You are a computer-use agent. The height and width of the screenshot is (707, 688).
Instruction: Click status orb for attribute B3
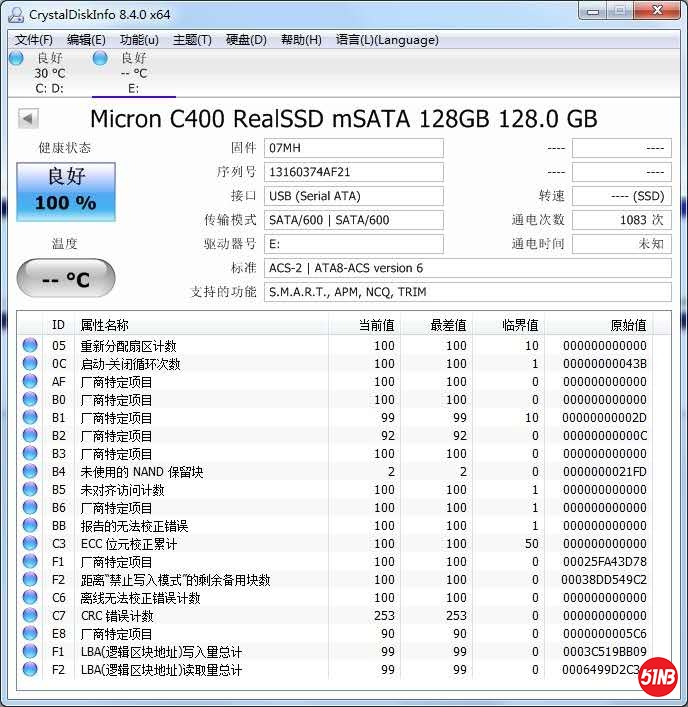coord(30,453)
